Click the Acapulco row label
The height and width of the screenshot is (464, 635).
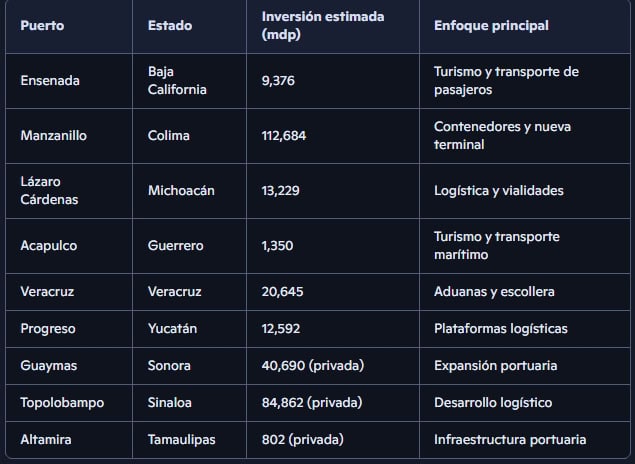click(x=49, y=246)
